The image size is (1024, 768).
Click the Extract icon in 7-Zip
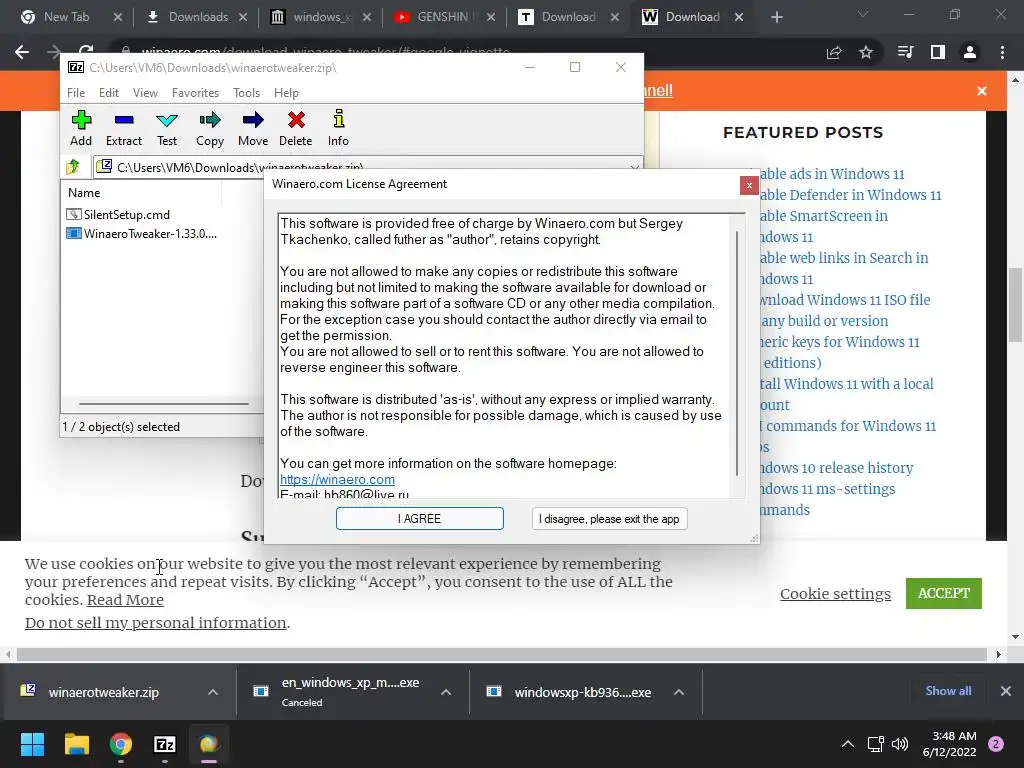(x=123, y=129)
